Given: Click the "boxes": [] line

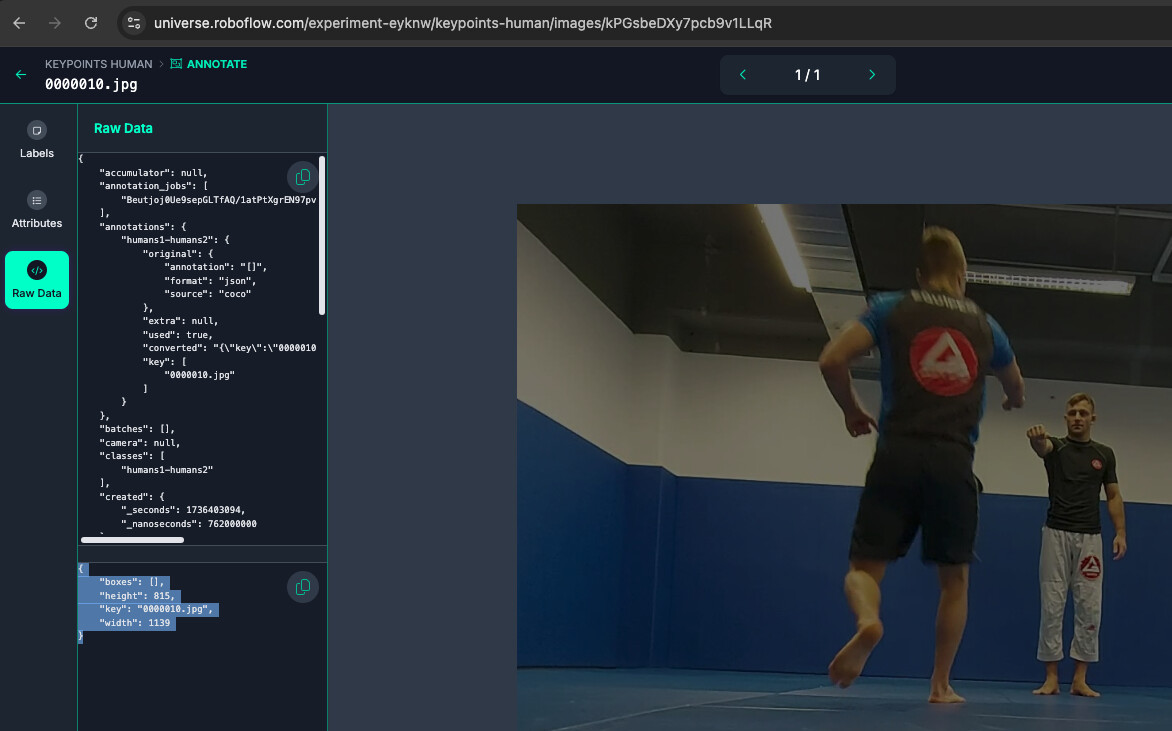Looking at the screenshot, I should pos(132,582).
